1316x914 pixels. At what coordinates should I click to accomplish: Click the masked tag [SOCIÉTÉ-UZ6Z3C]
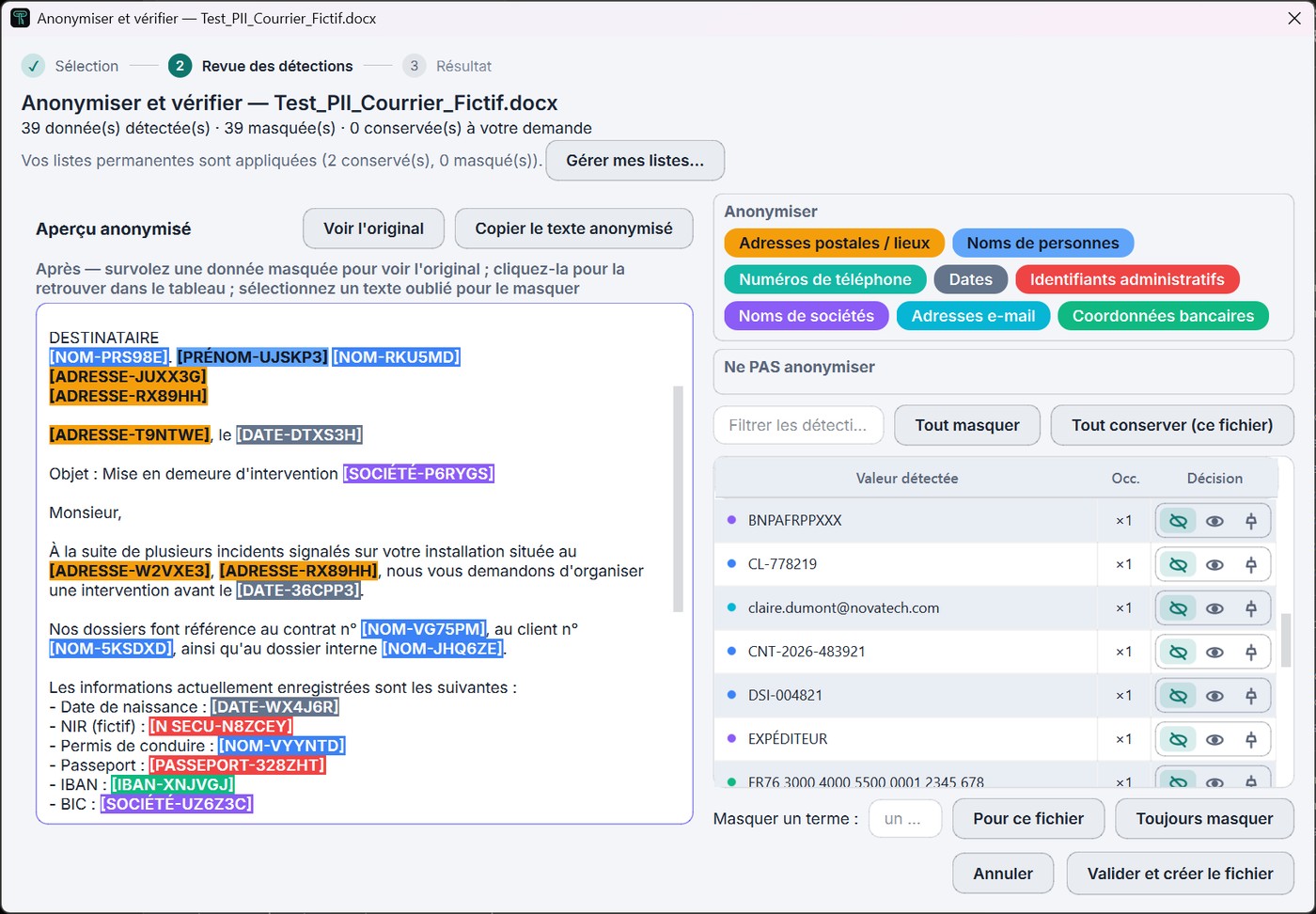coord(177,804)
